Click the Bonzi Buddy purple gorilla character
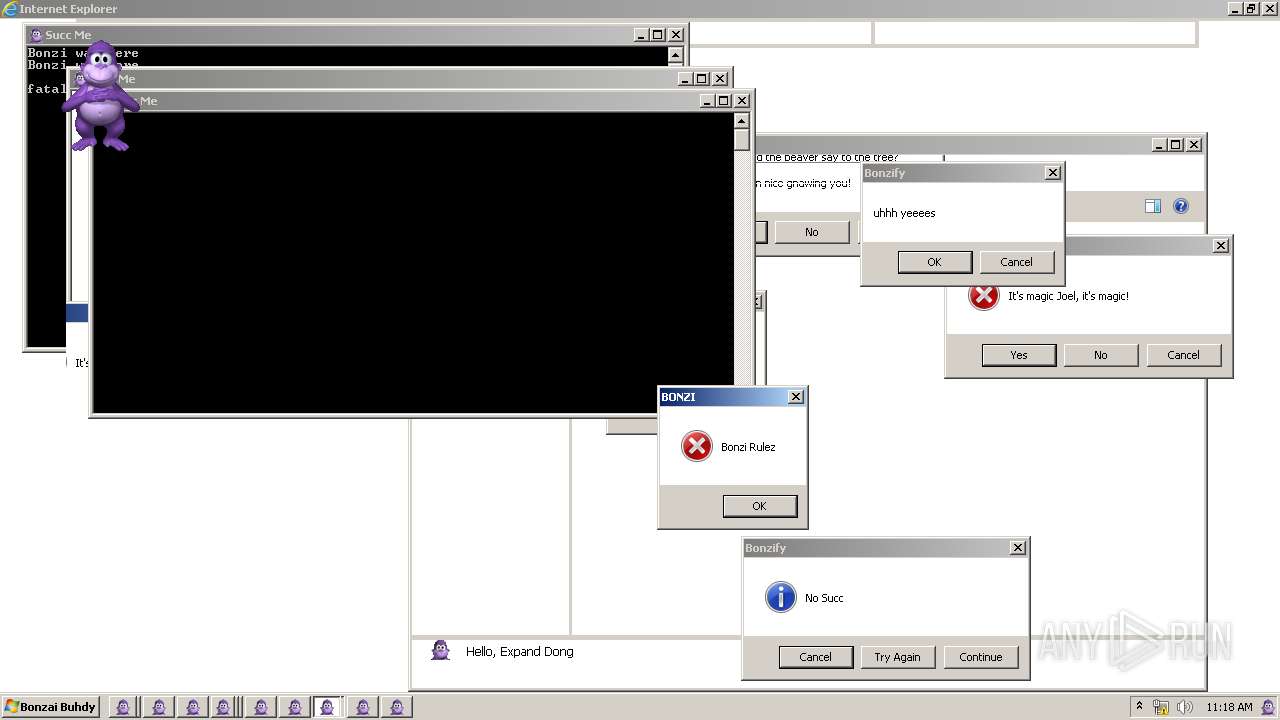 (x=100, y=97)
